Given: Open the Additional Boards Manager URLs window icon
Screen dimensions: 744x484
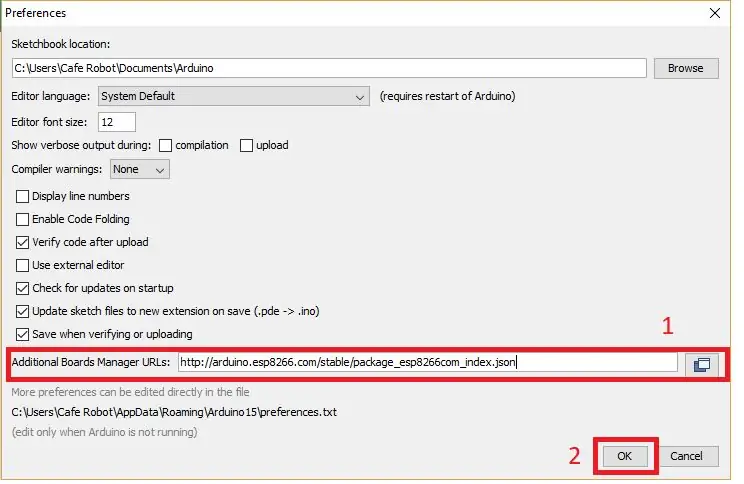Looking at the screenshot, I should click(702, 364).
